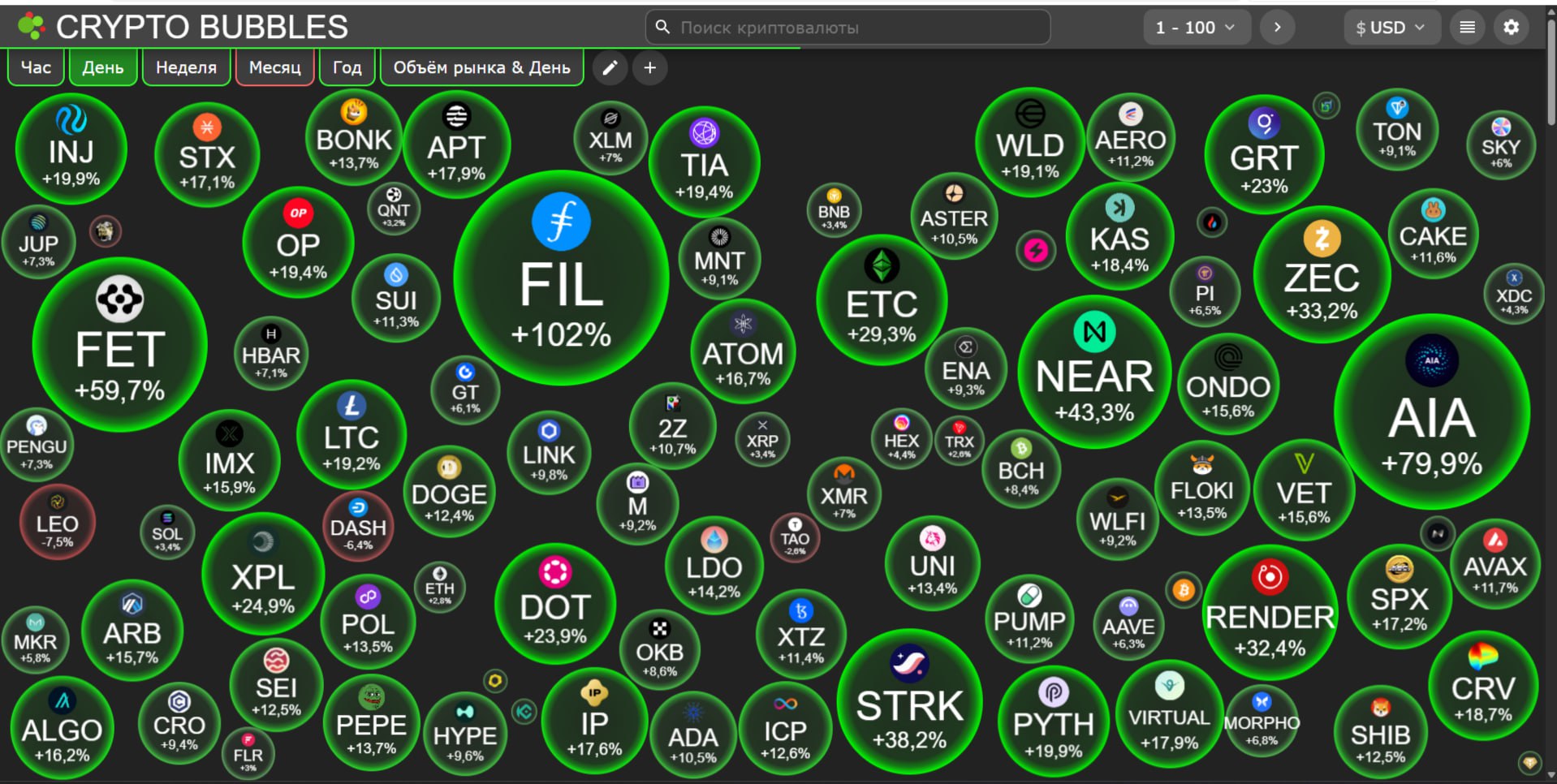1557x784 pixels.
Task: Add a new chart with plus icon
Action: pyautogui.click(x=649, y=68)
